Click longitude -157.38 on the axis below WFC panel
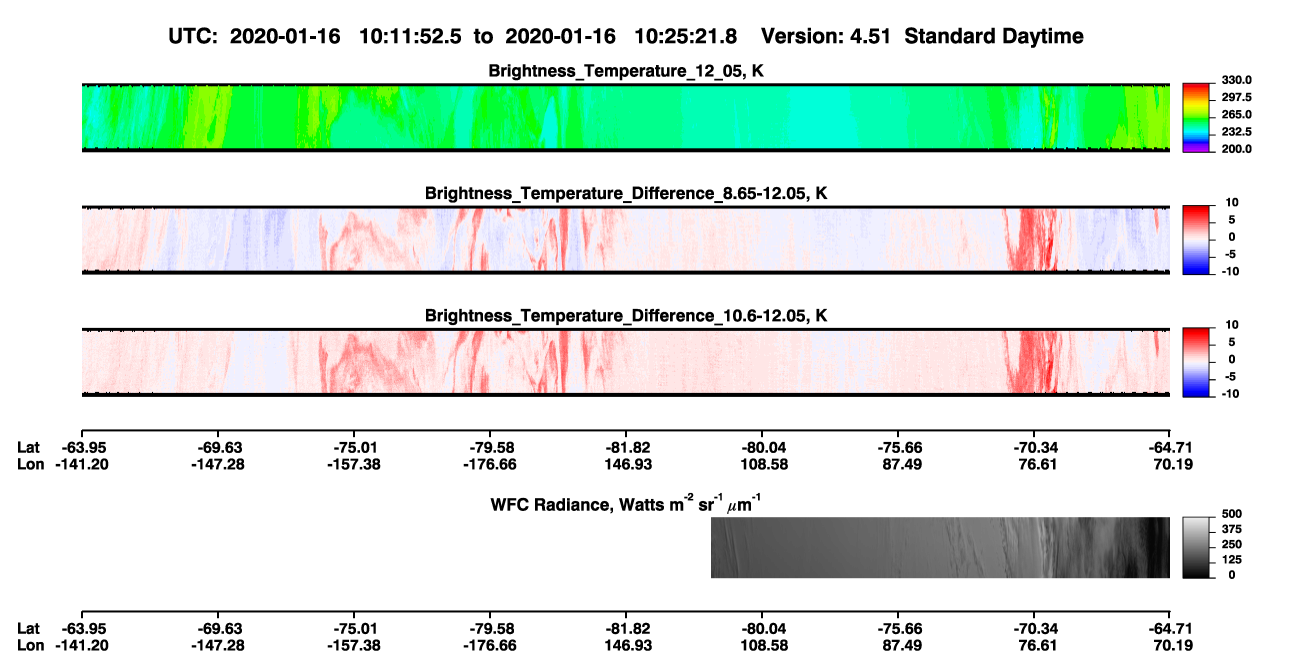 pyautogui.click(x=353, y=645)
